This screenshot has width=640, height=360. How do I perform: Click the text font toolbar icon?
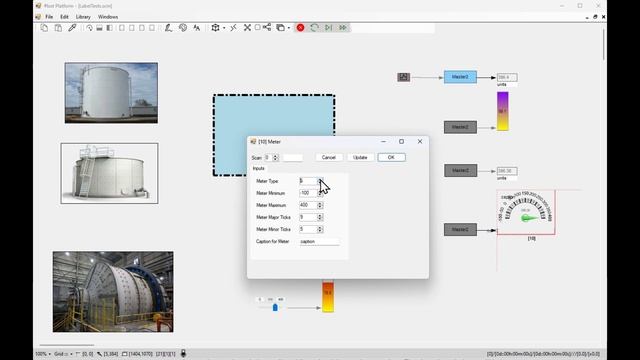click(x=197, y=28)
